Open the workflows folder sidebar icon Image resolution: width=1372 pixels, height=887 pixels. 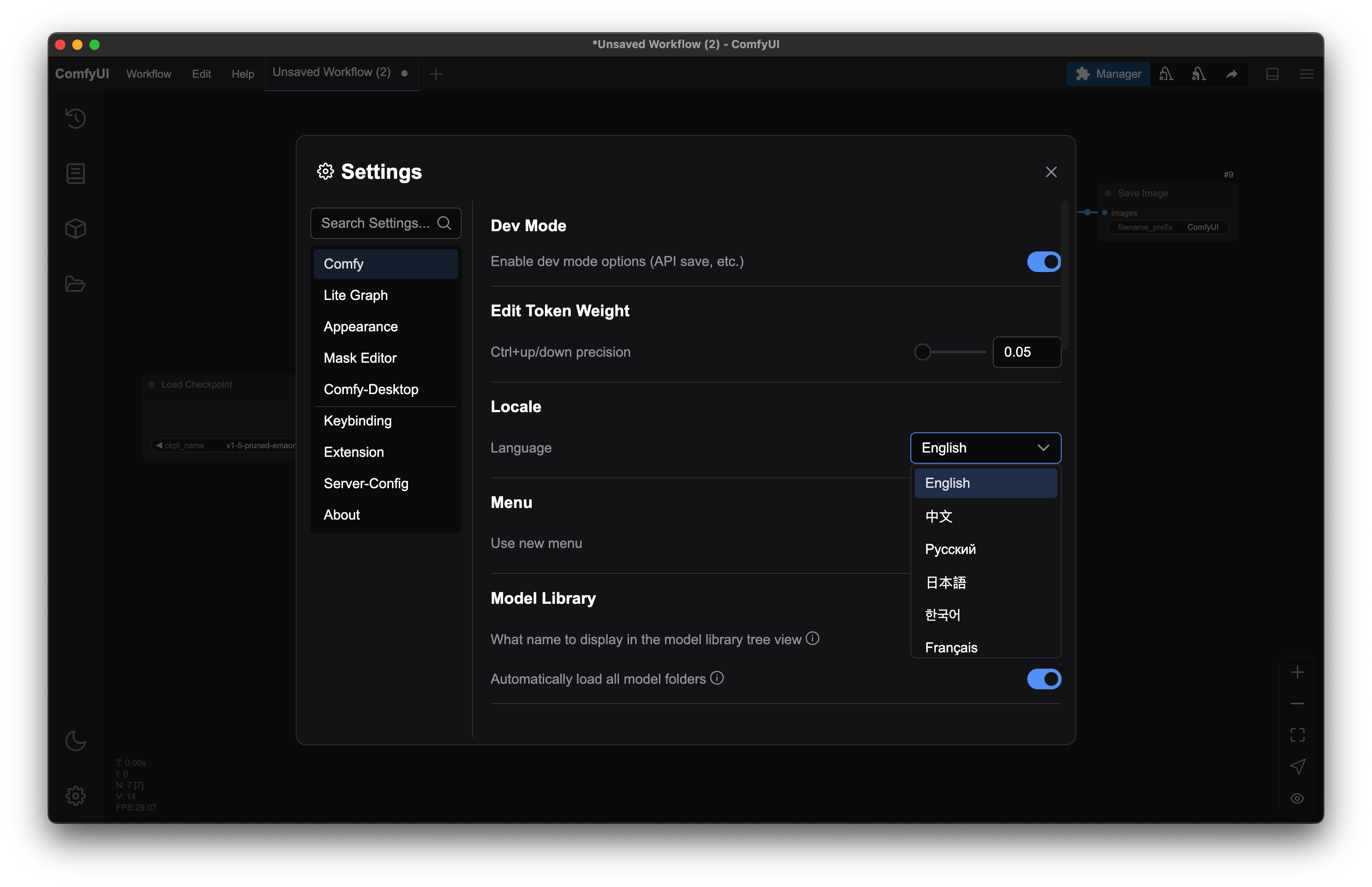coord(76,284)
